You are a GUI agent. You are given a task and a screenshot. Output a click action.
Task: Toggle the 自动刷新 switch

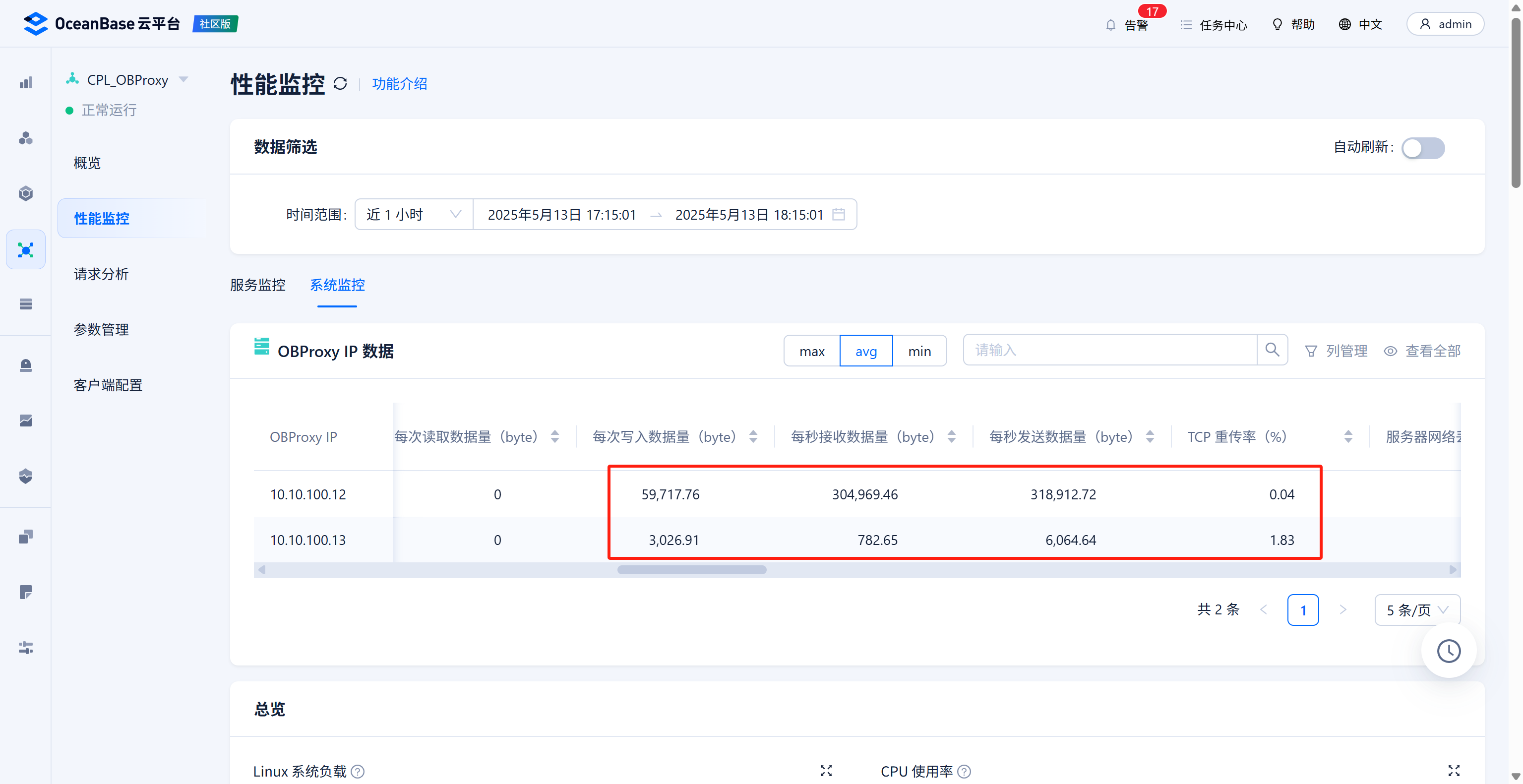pos(1423,148)
